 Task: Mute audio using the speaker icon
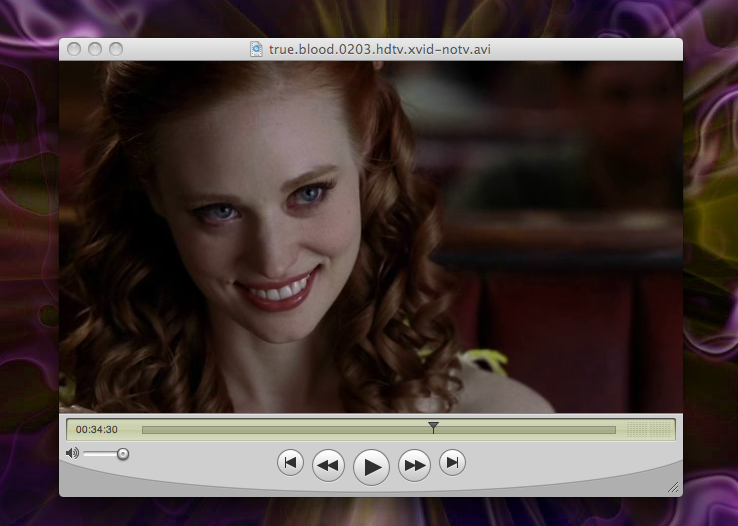(72, 454)
